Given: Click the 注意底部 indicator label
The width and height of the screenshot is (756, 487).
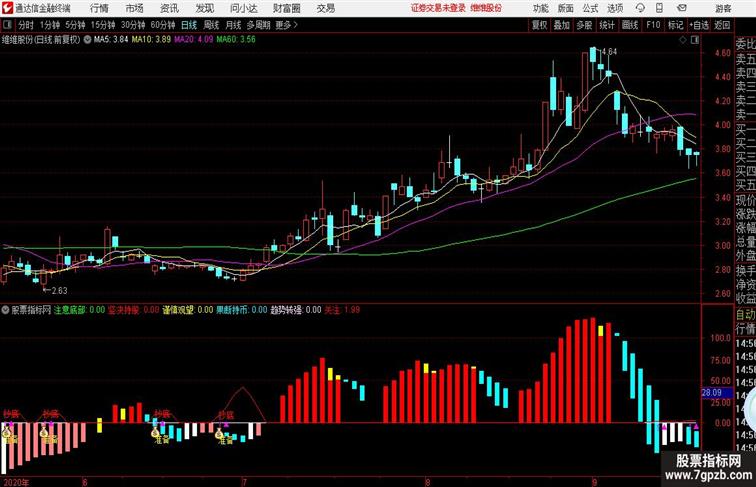Looking at the screenshot, I should [70, 310].
